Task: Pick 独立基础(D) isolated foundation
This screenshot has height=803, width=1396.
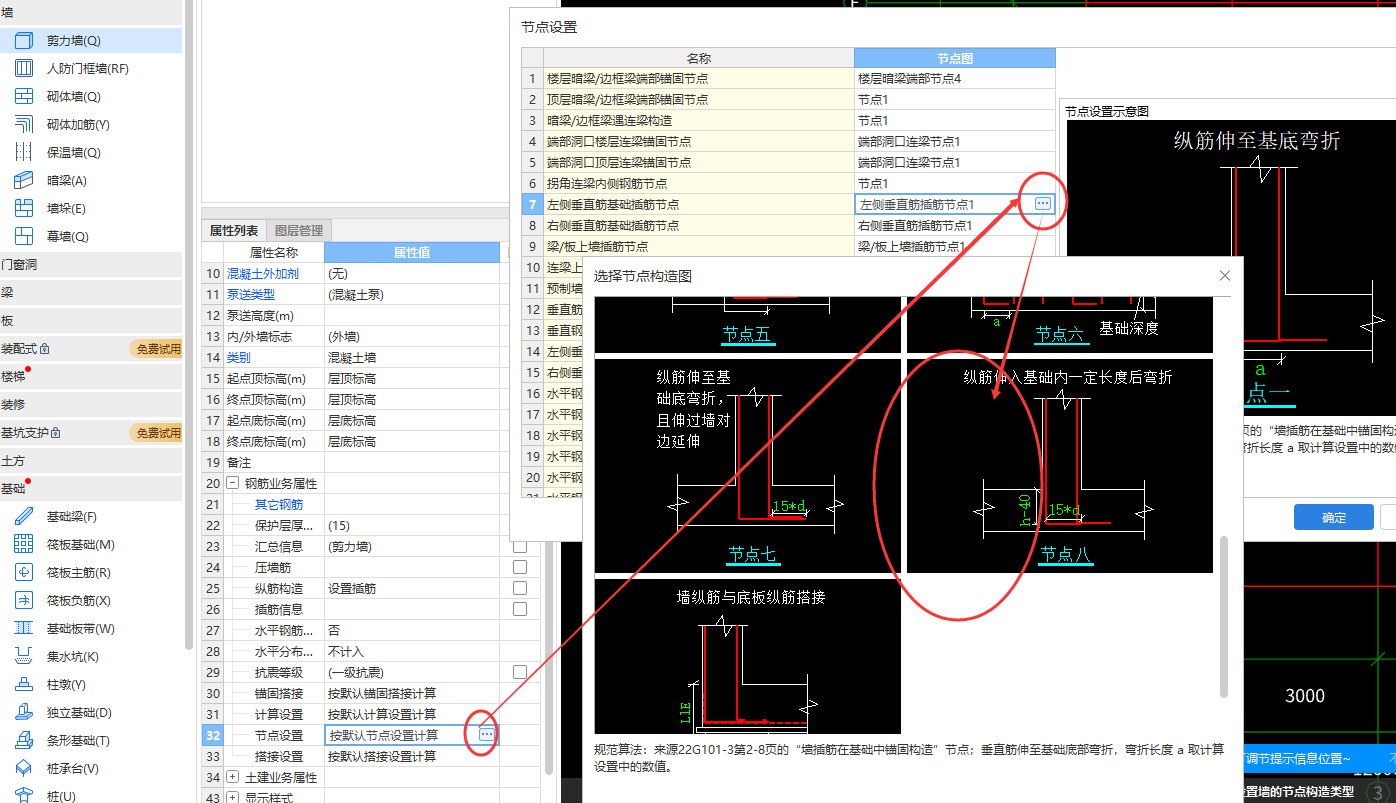Action: (90, 713)
